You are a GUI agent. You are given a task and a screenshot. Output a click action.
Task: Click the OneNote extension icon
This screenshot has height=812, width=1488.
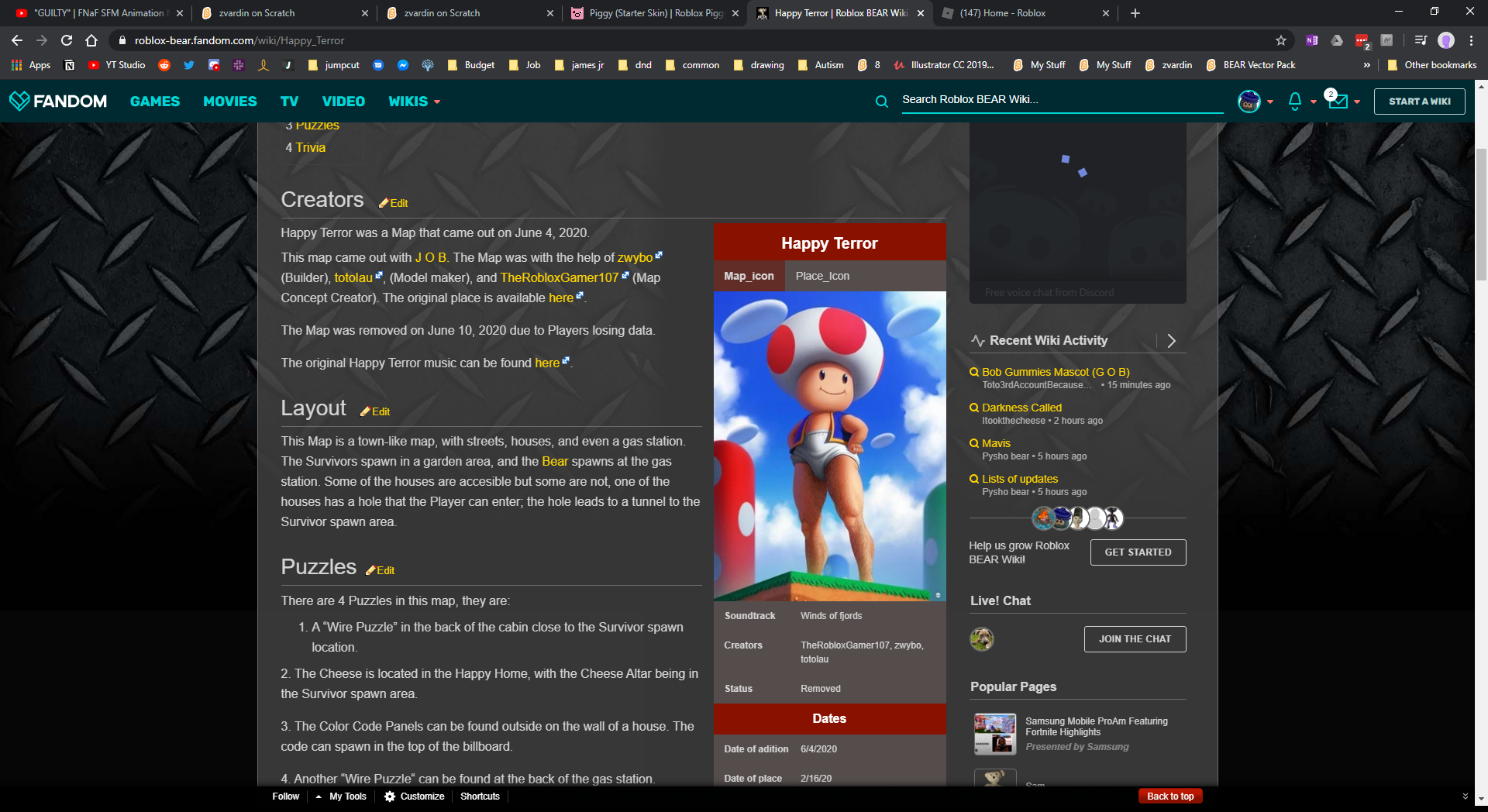tap(1312, 40)
